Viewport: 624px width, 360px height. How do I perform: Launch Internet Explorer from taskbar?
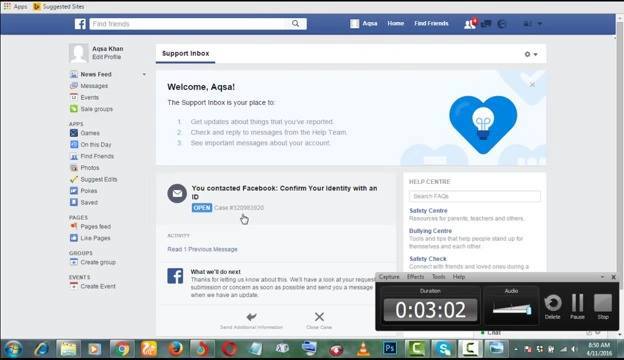pyautogui.click(x=41, y=349)
